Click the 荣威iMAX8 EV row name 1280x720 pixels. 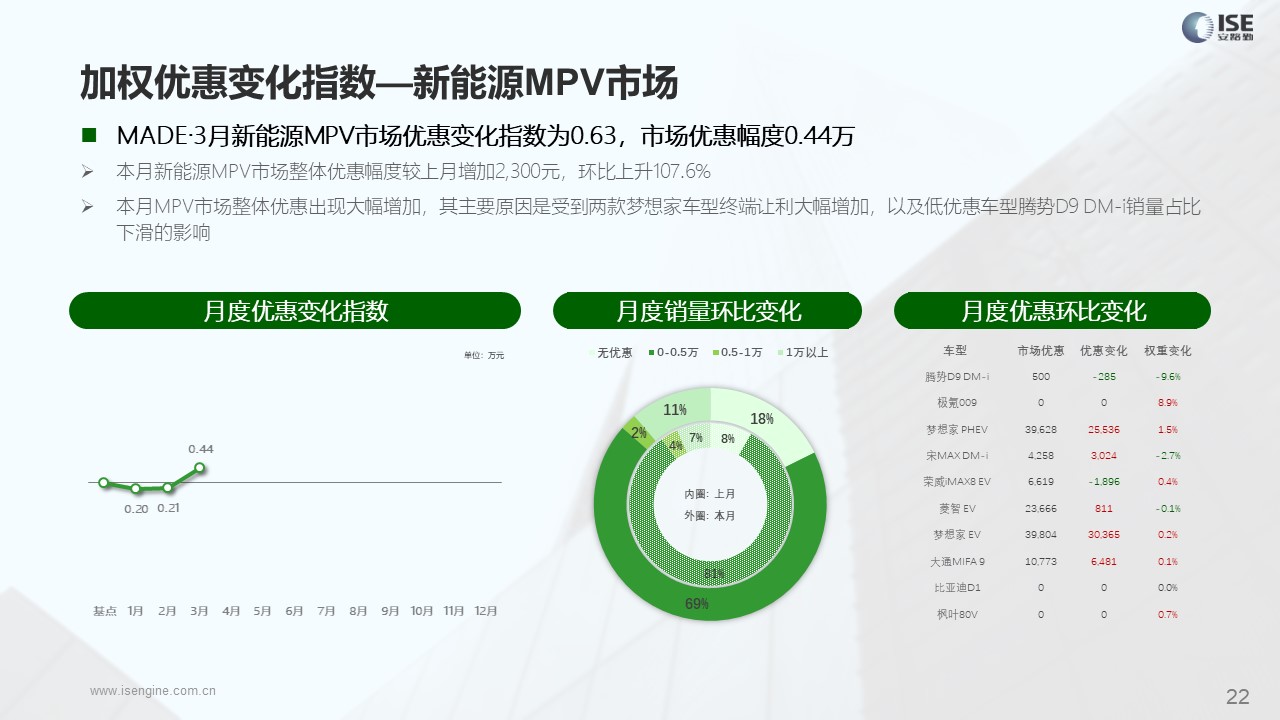pyautogui.click(x=957, y=482)
